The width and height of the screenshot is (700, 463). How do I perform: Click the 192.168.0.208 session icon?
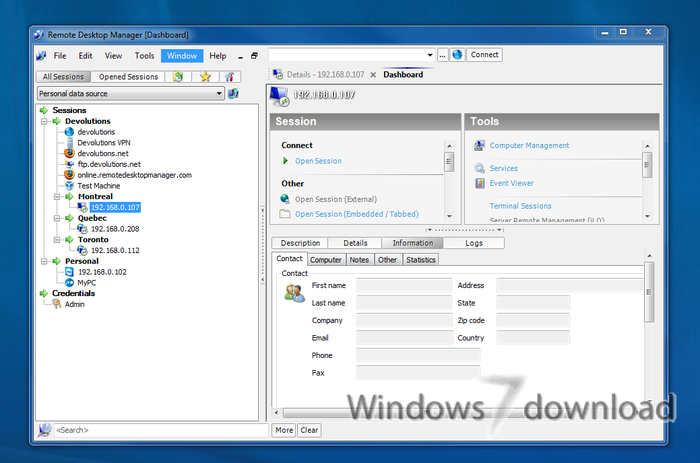click(82, 229)
